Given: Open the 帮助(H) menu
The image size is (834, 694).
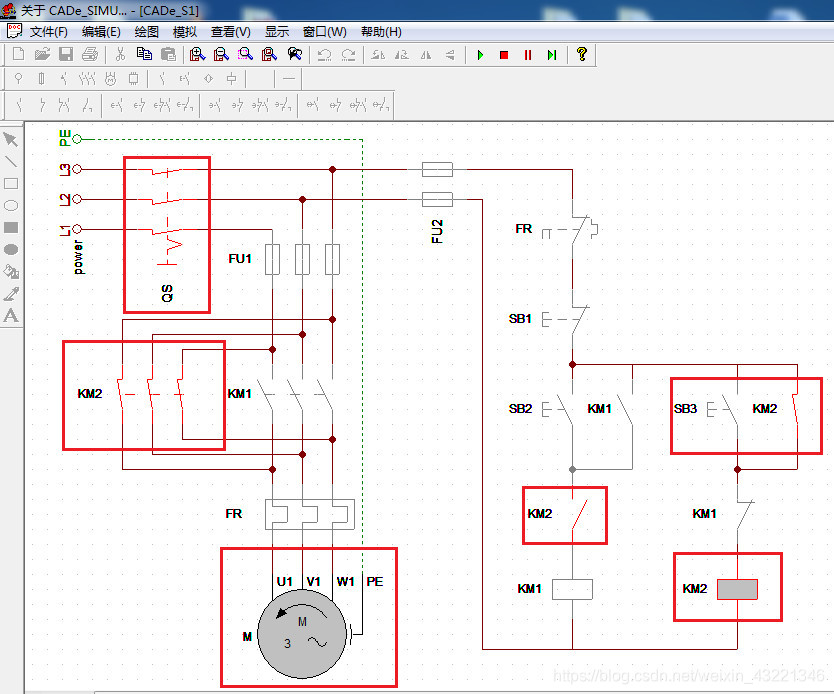Looking at the screenshot, I should [381, 32].
